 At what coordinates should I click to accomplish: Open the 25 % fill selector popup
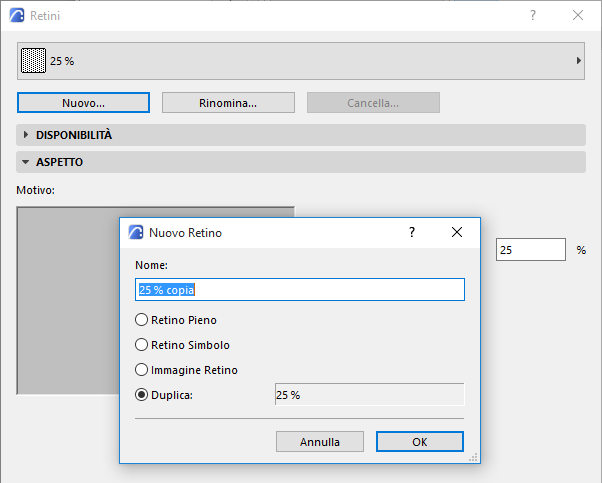click(301, 61)
